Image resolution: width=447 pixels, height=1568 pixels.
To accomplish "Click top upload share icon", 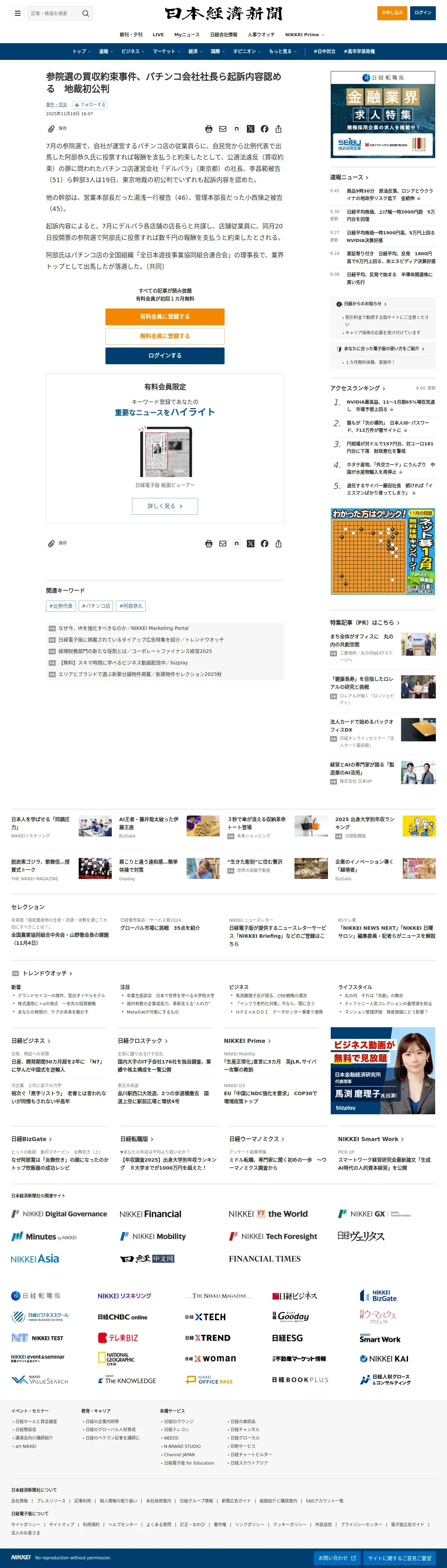I will [279, 129].
